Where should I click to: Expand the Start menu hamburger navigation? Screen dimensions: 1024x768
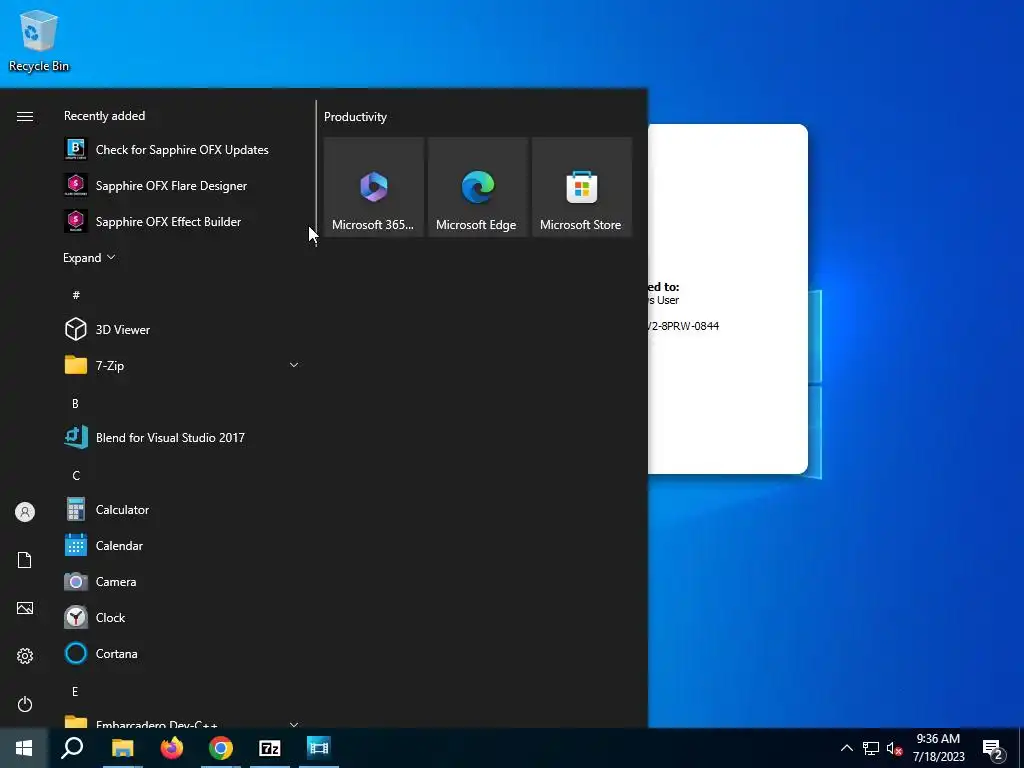pyautogui.click(x=25, y=116)
